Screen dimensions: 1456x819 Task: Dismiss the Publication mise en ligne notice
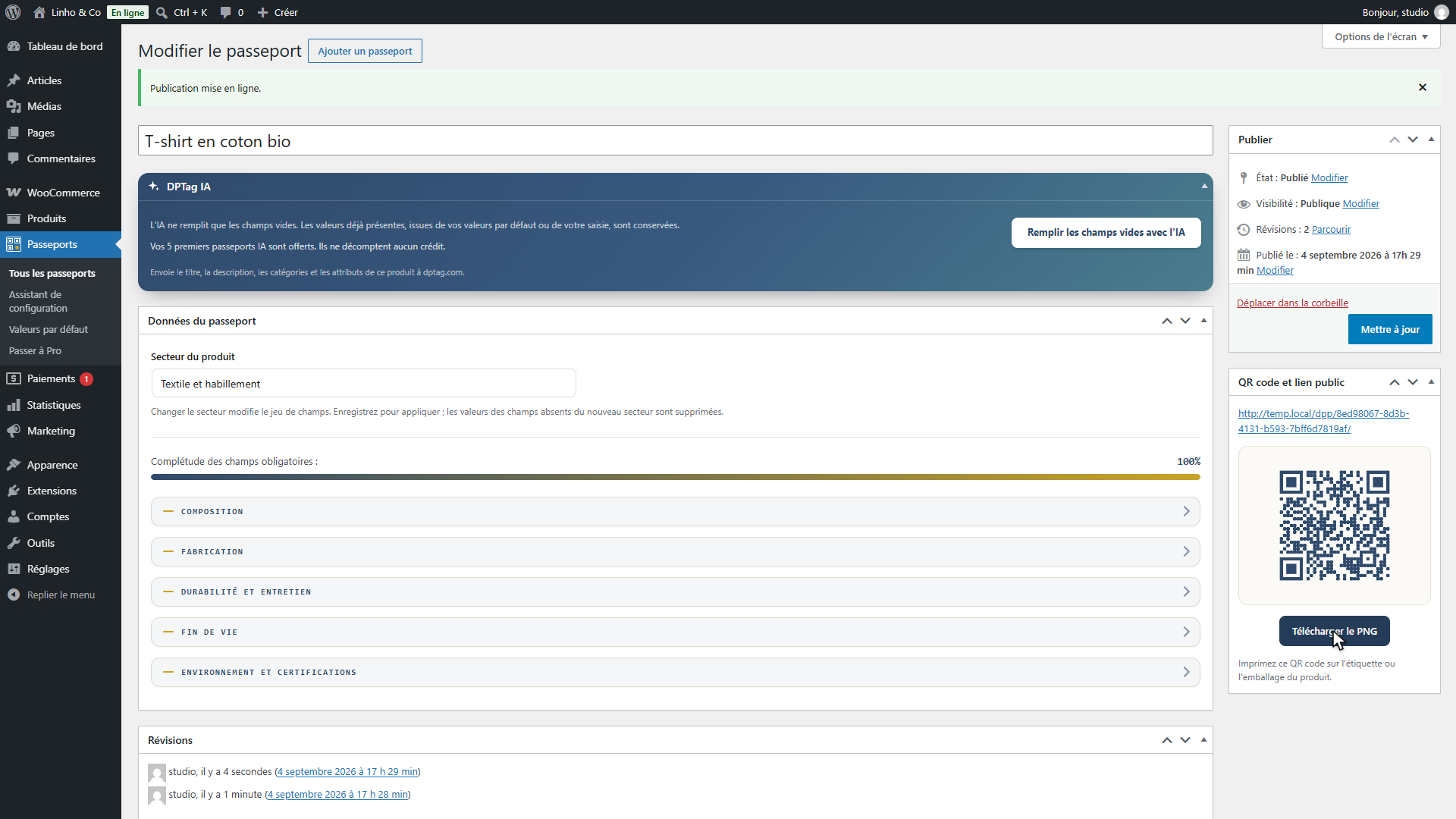click(1423, 87)
